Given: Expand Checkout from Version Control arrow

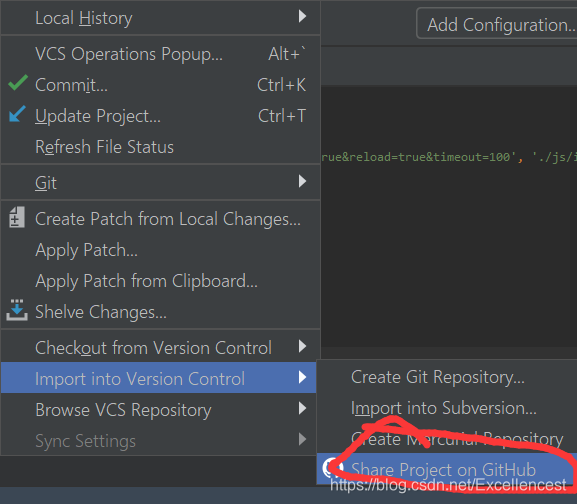Looking at the screenshot, I should click(302, 346).
